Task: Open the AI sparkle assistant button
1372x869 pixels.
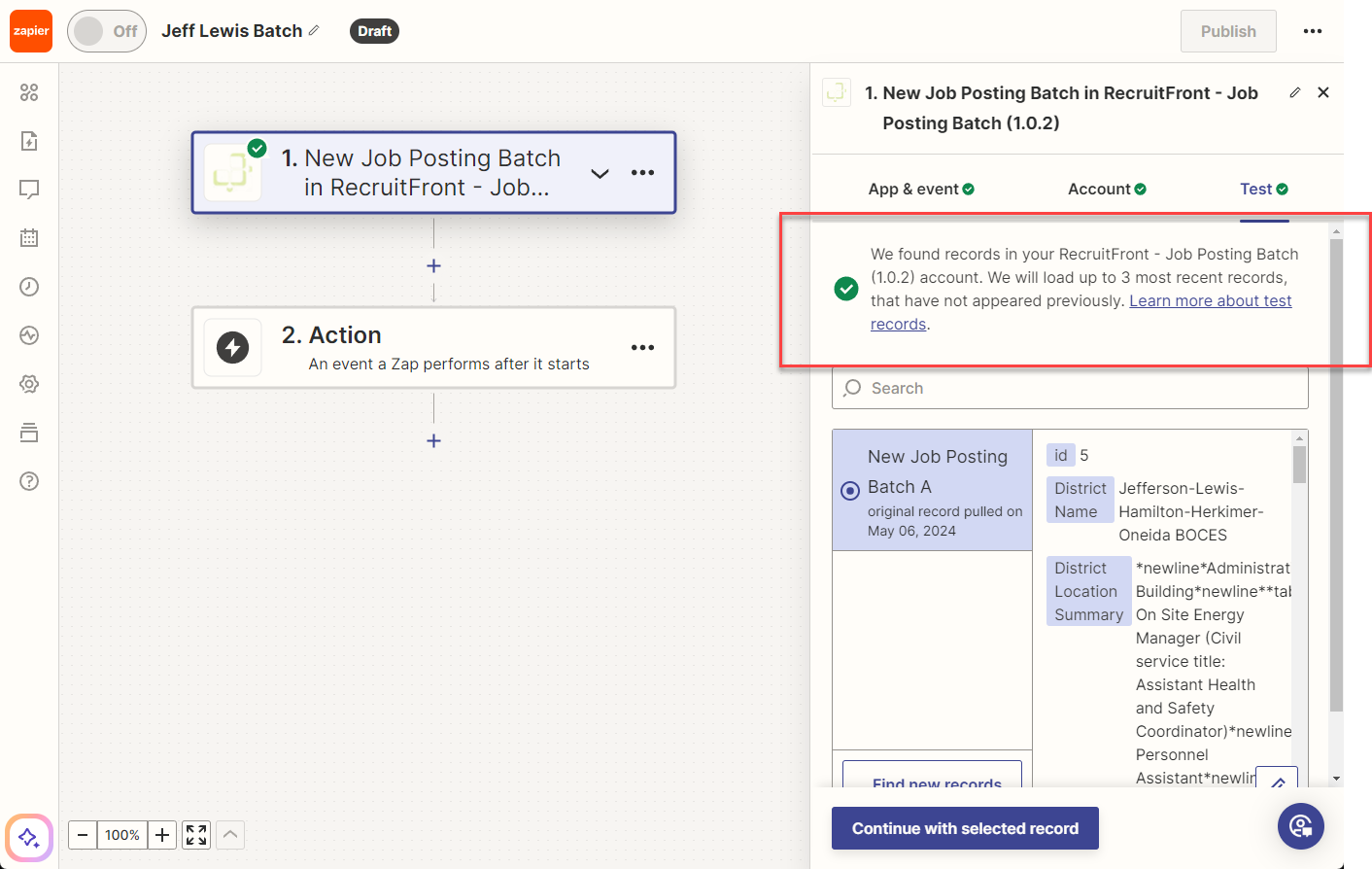Action: tap(29, 837)
